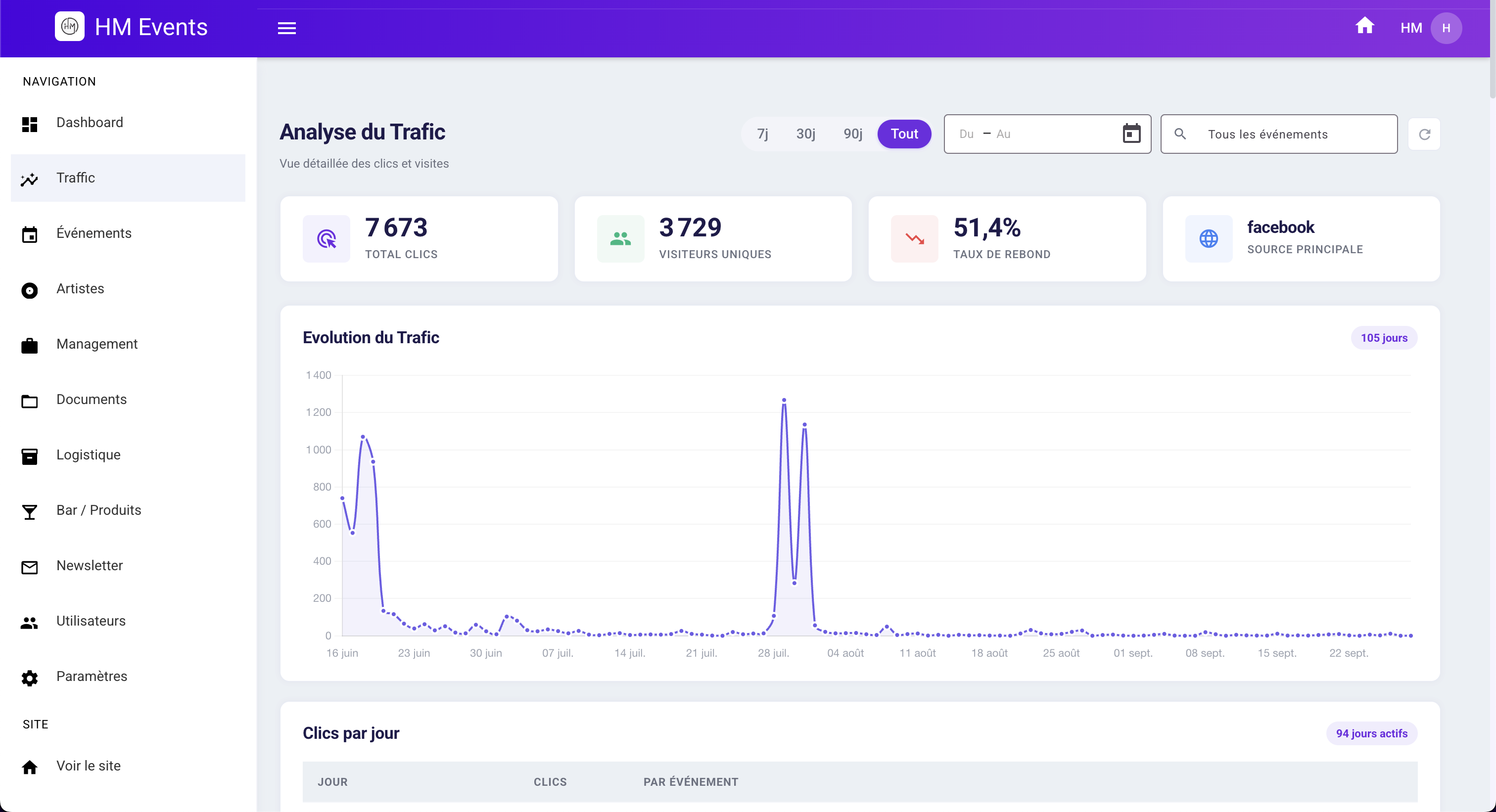Go to Bar / Produits section
Viewport: 1496px width, 812px height.
pos(128,510)
